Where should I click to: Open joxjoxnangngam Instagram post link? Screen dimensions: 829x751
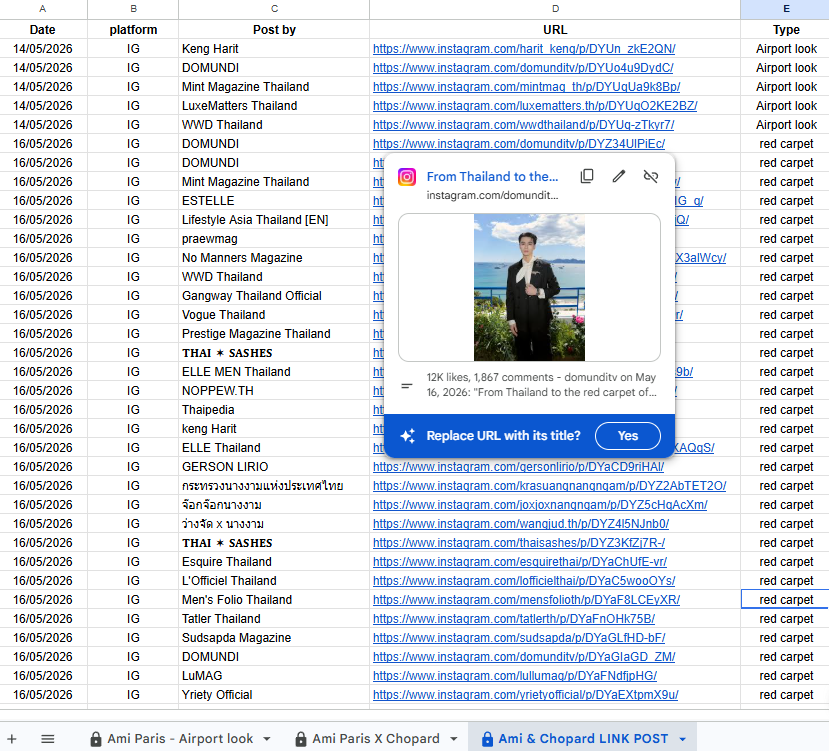pos(540,505)
